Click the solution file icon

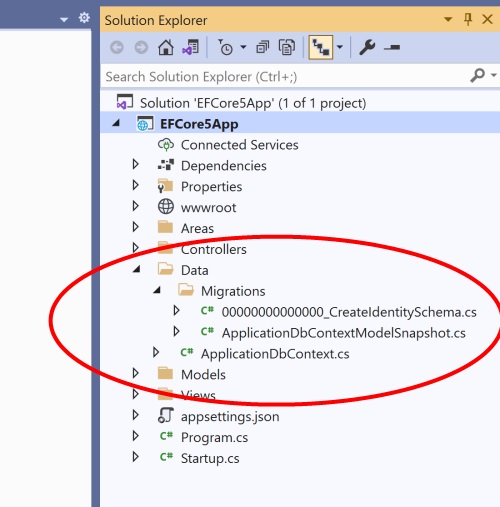point(124,102)
